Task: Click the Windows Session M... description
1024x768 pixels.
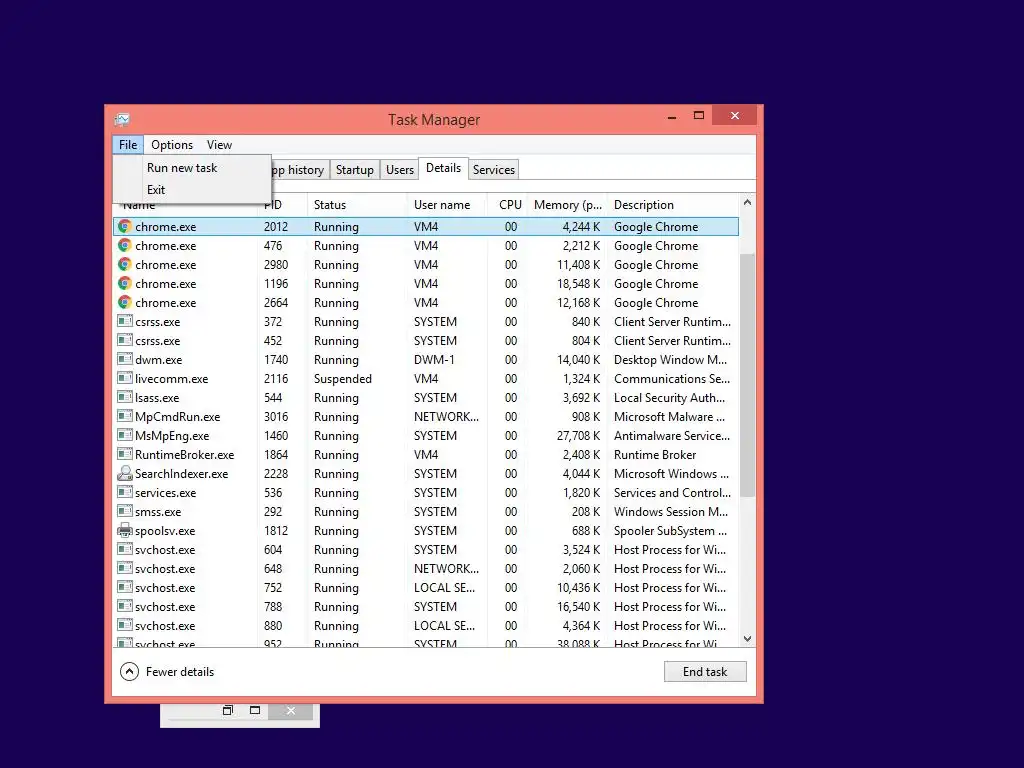Action: coord(671,512)
